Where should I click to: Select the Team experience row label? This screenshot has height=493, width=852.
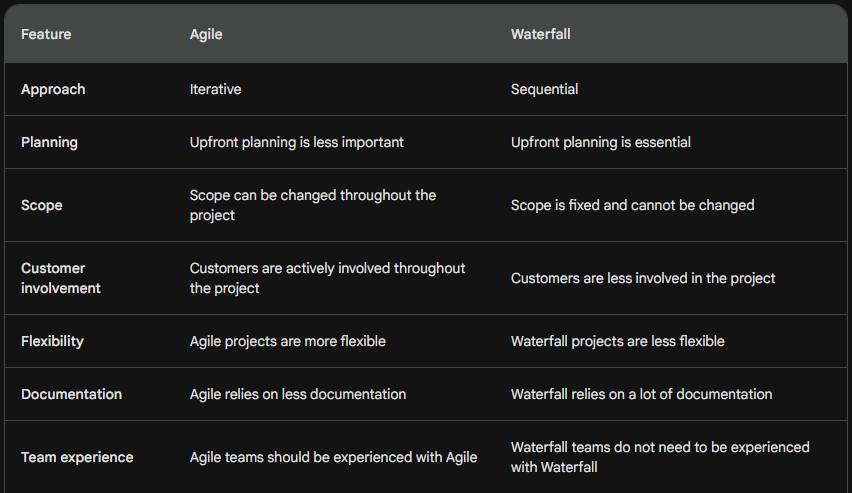click(x=77, y=458)
